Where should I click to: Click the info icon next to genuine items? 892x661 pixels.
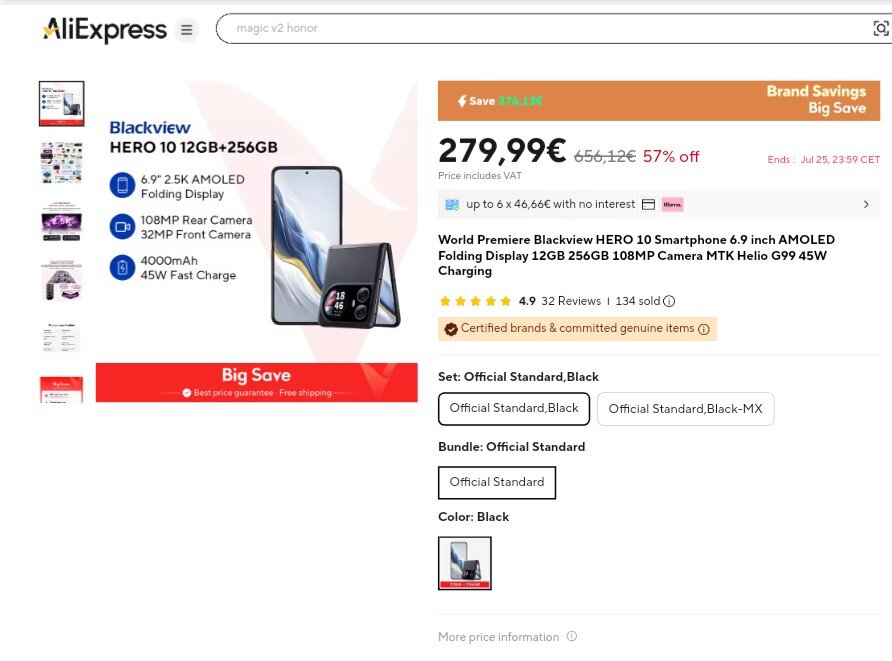coord(703,329)
